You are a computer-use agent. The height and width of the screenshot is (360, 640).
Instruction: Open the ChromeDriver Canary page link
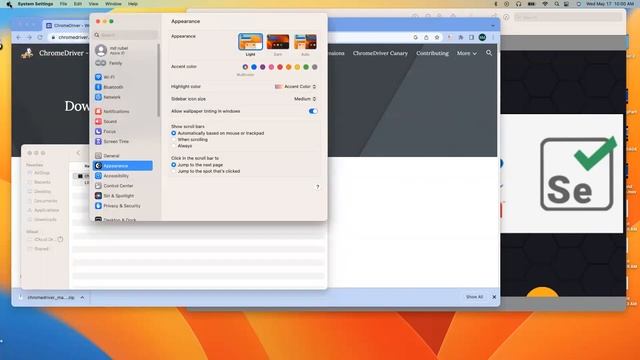click(x=380, y=53)
